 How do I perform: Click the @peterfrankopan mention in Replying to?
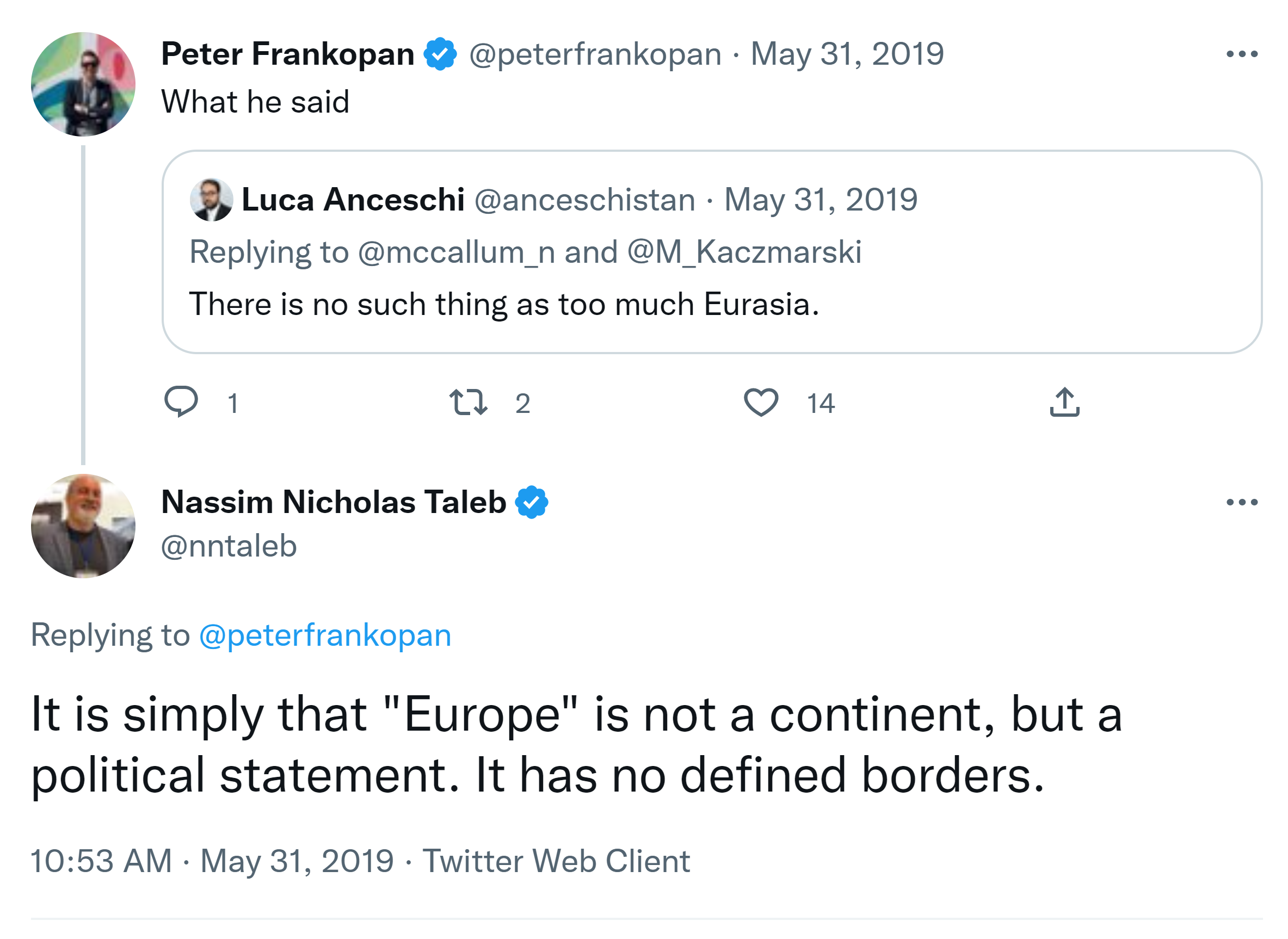(x=325, y=635)
